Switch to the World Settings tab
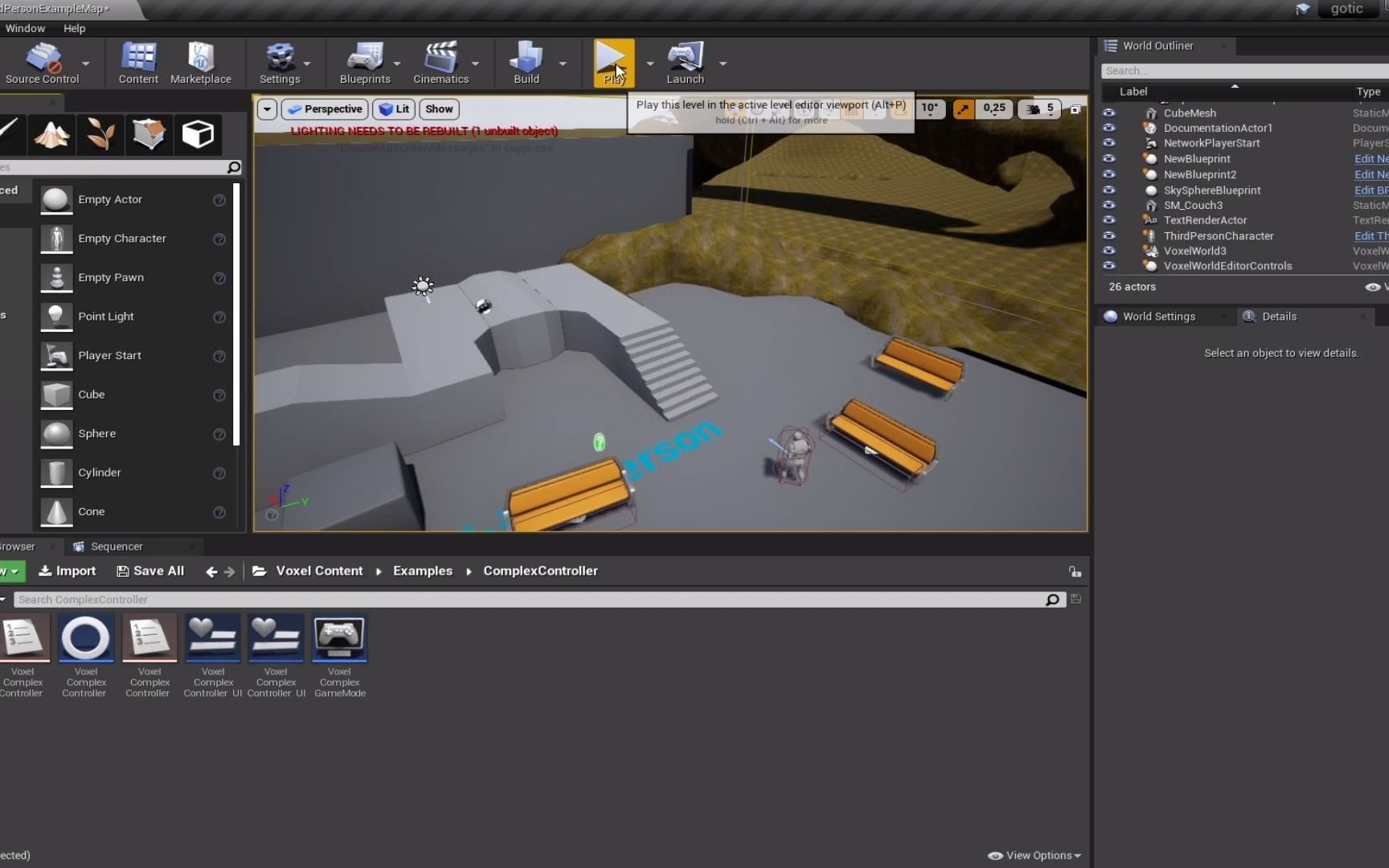Image resolution: width=1389 pixels, height=868 pixels. (1157, 316)
